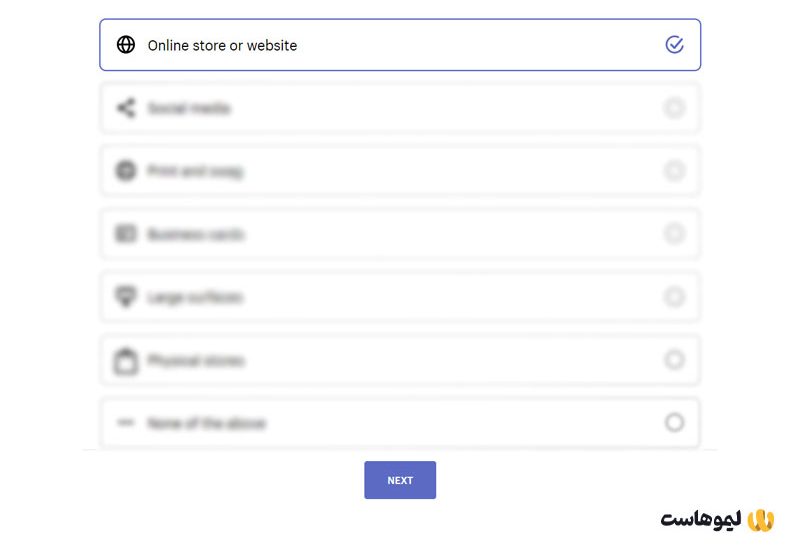Check the Business cards option circle
This screenshot has width=800, height=557.
tap(675, 234)
